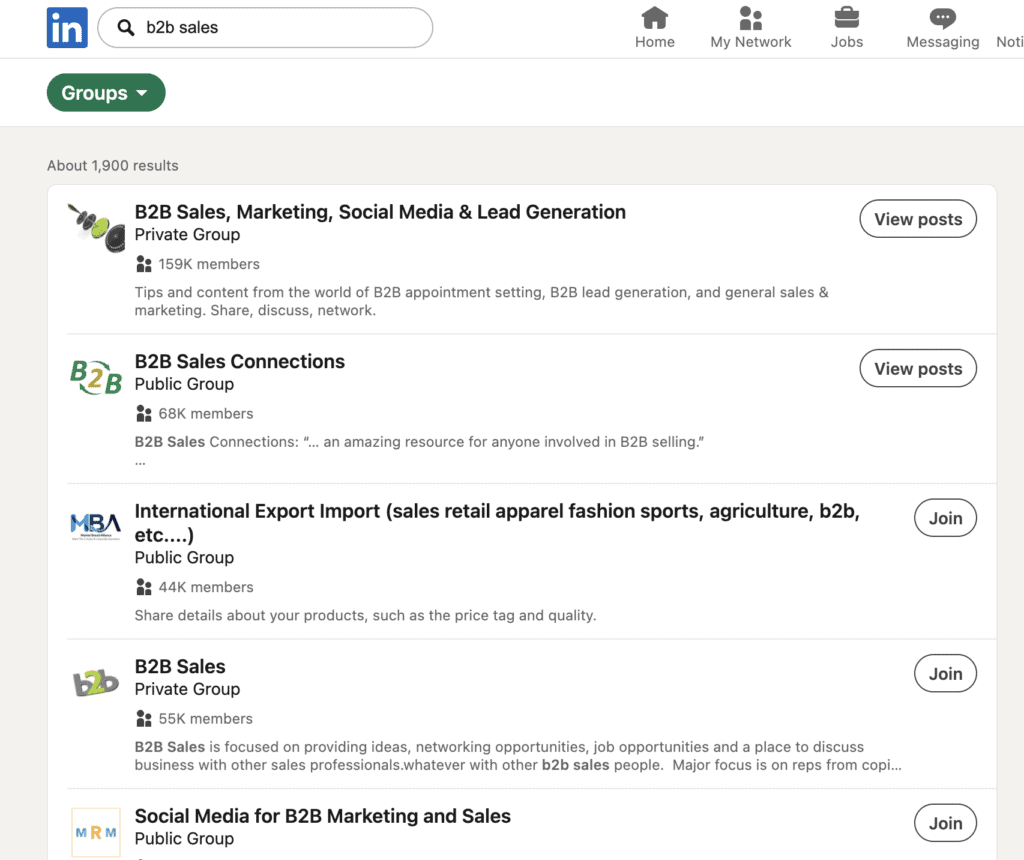Image resolution: width=1024 pixels, height=860 pixels.
Task: Open Jobs using the briefcase icon
Action: click(x=846, y=18)
